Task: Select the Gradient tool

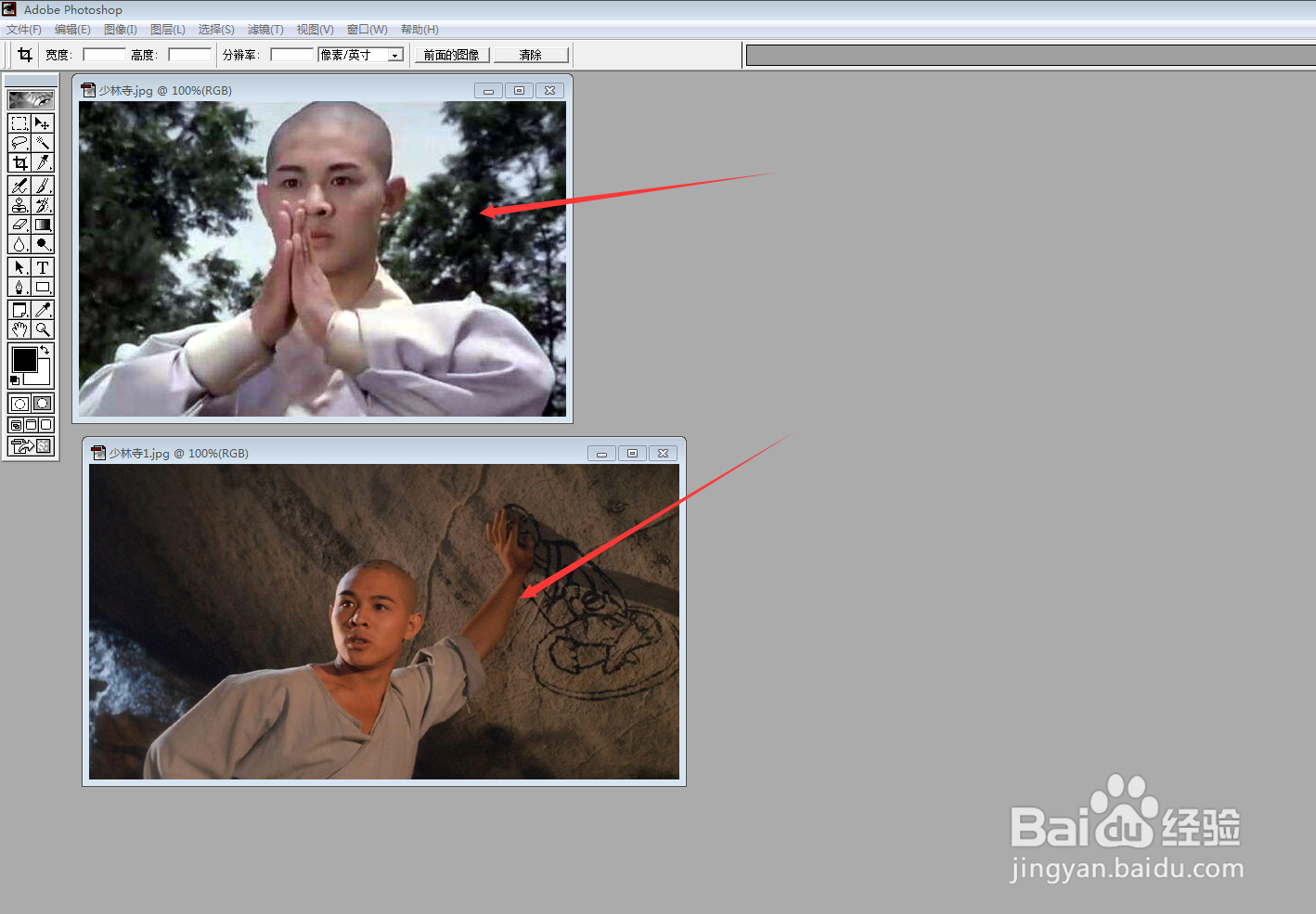Action: pyautogui.click(x=43, y=225)
